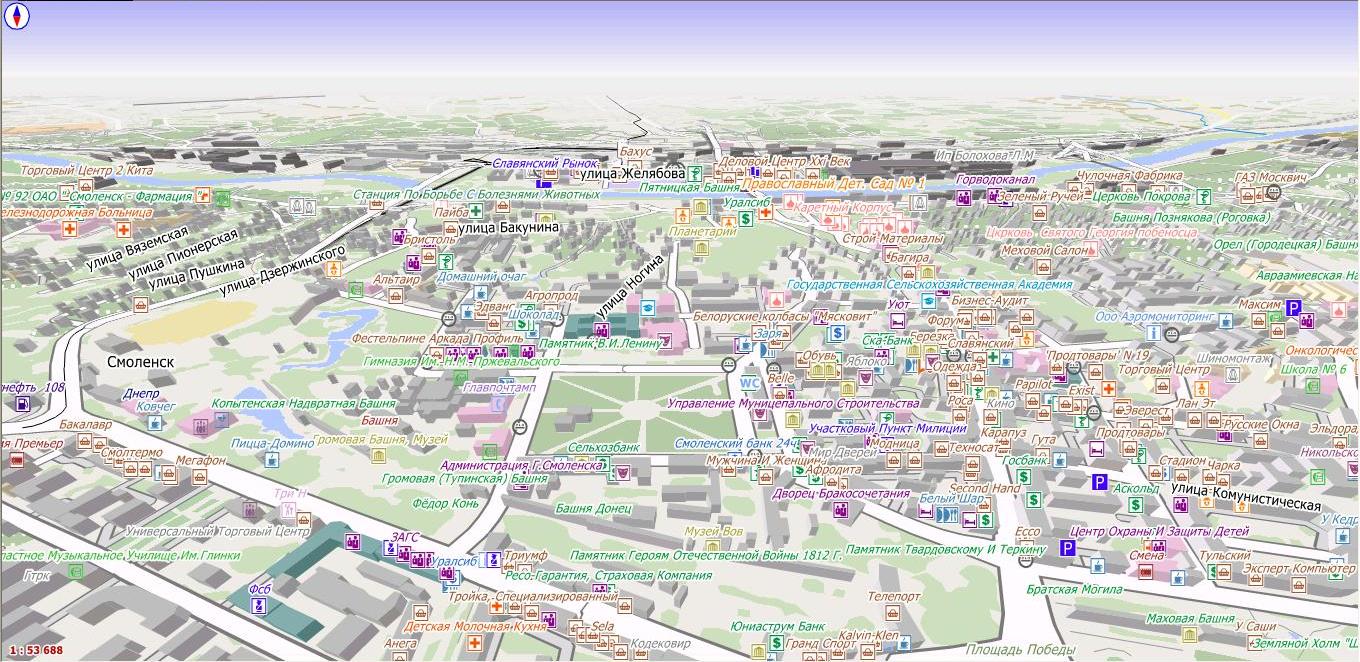The image size is (1360, 662).
Task: Select the blue parking icon beside Максим
Action: coord(1294,309)
